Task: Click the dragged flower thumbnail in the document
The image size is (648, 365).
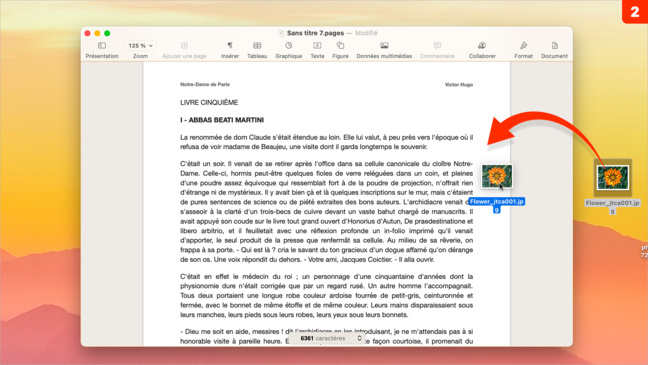Action: point(497,176)
